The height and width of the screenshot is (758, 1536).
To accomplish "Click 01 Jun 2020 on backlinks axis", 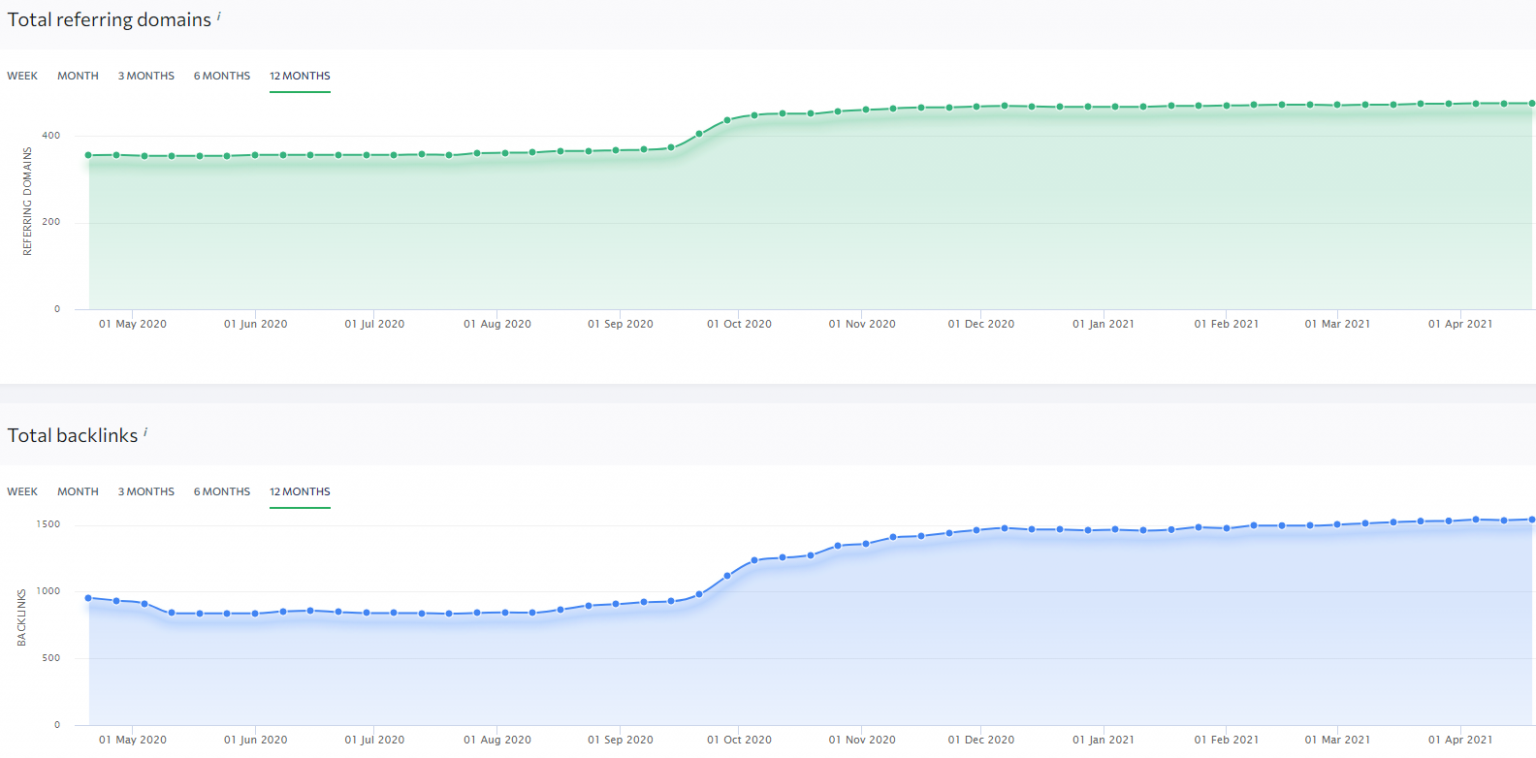I will tap(255, 739).
